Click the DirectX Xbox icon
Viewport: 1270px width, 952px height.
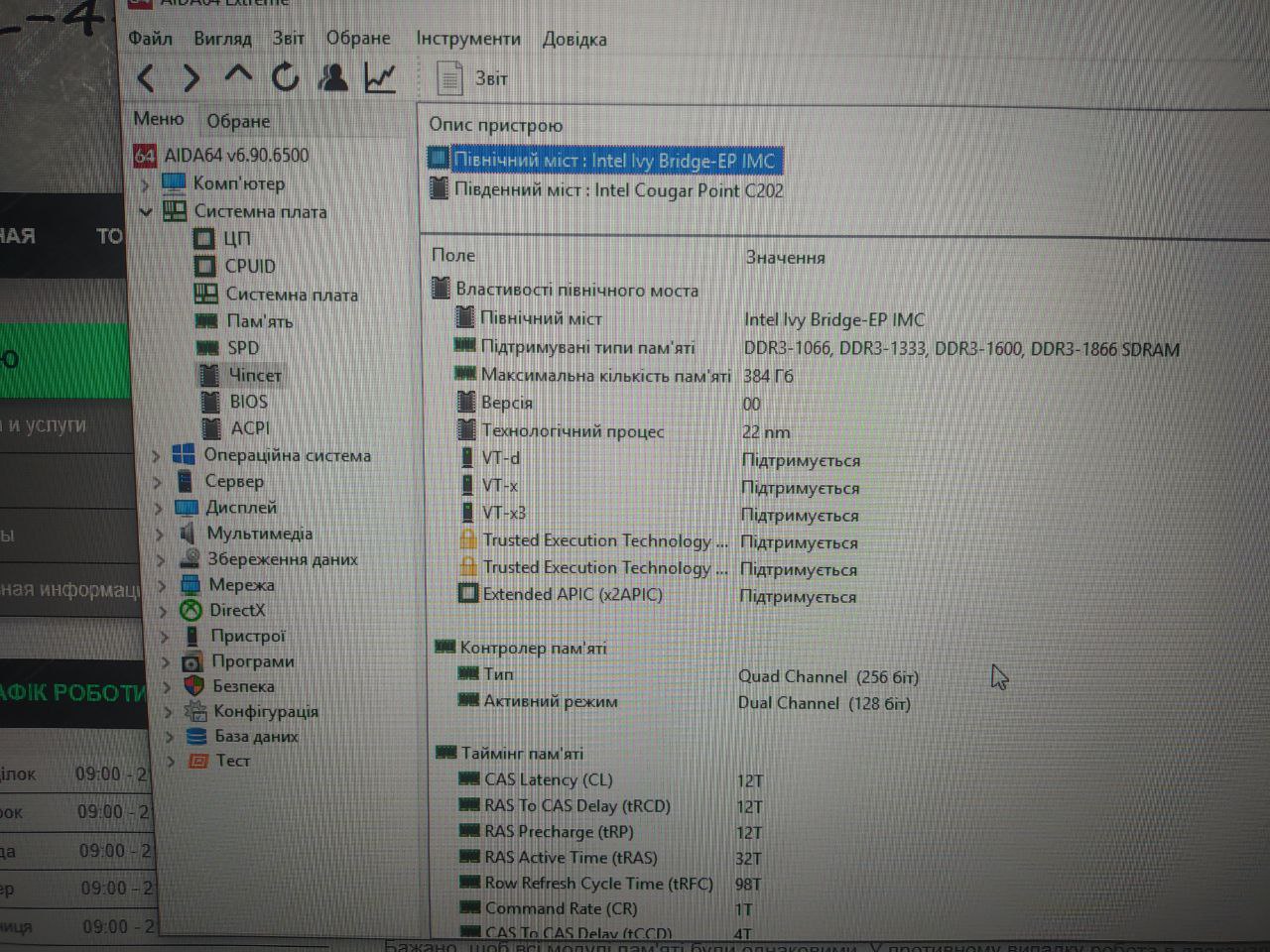pyautogui.click(x=190, y=610)
